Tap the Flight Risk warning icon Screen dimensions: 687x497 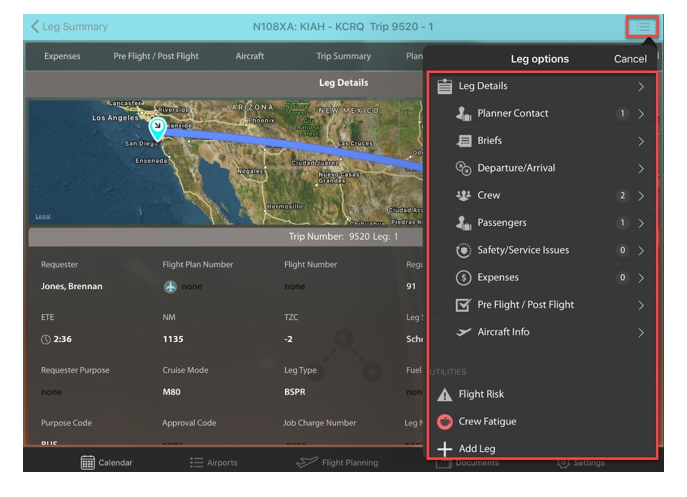(x=445, y=395)
